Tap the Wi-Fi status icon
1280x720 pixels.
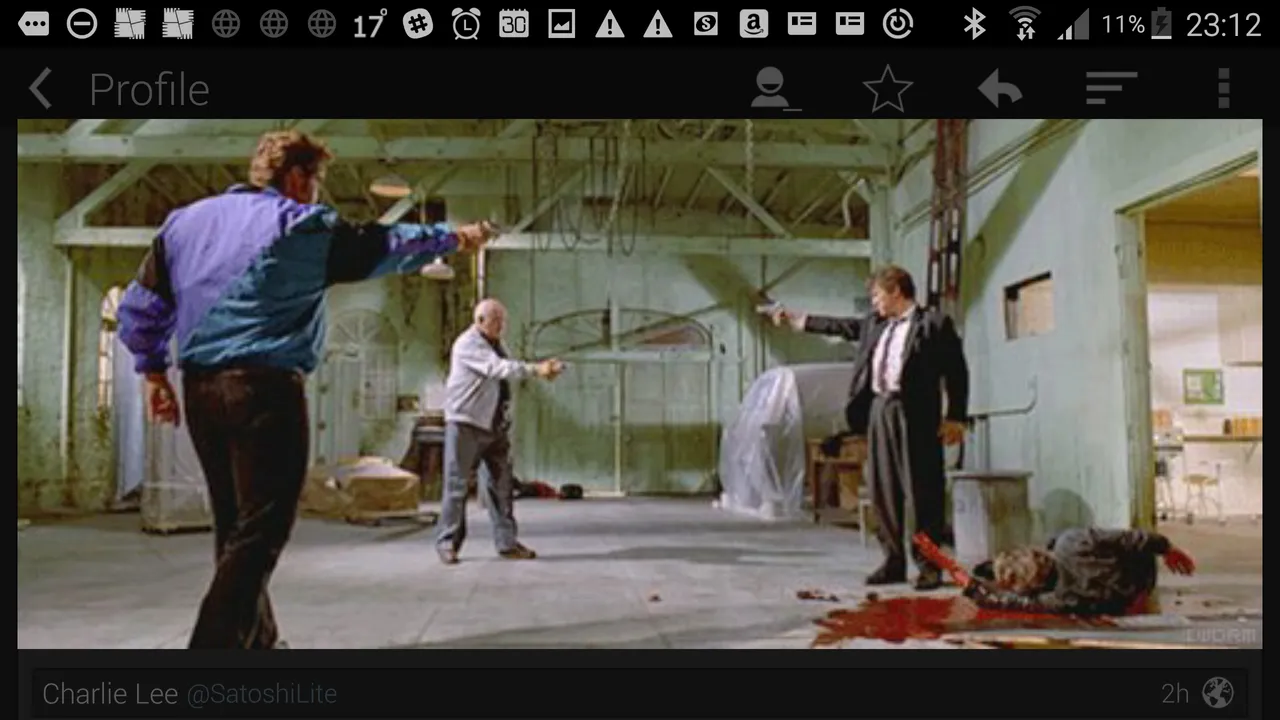point(1024,24)
